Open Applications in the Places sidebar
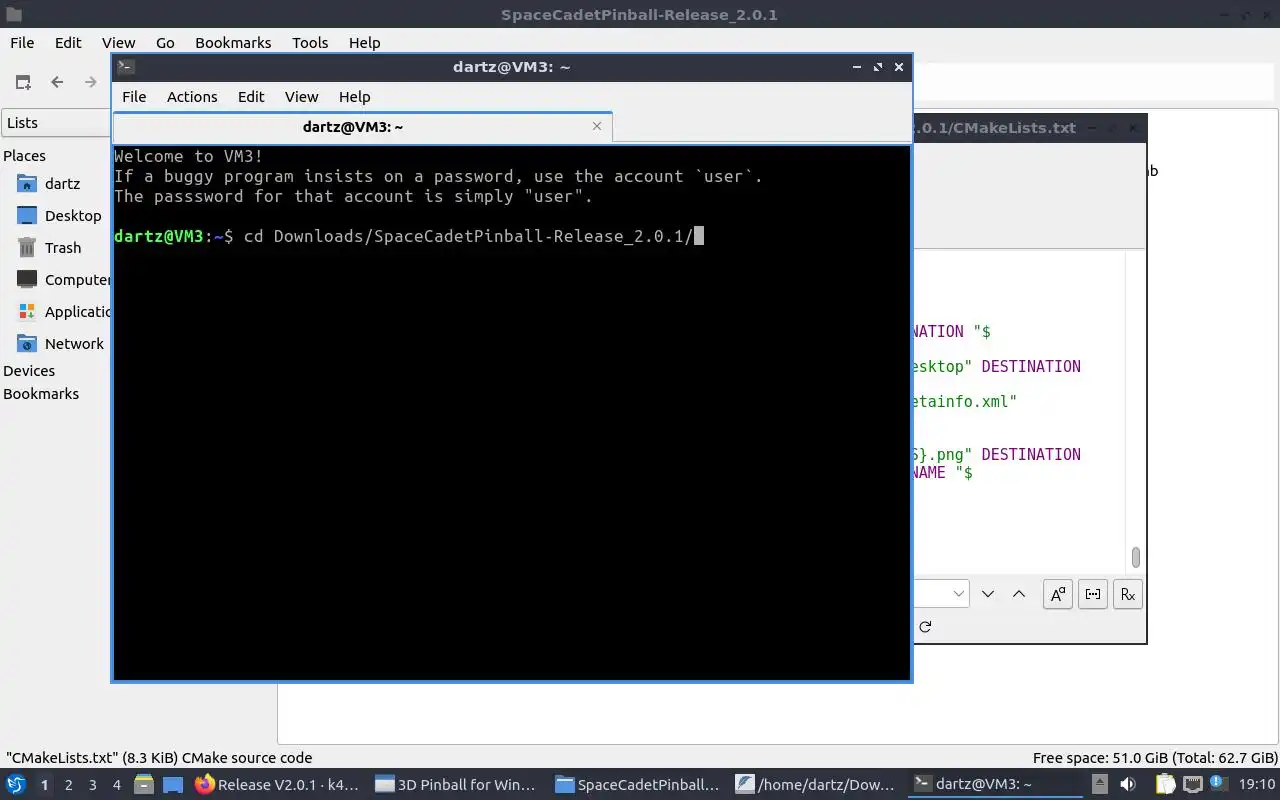 (63, 312)
